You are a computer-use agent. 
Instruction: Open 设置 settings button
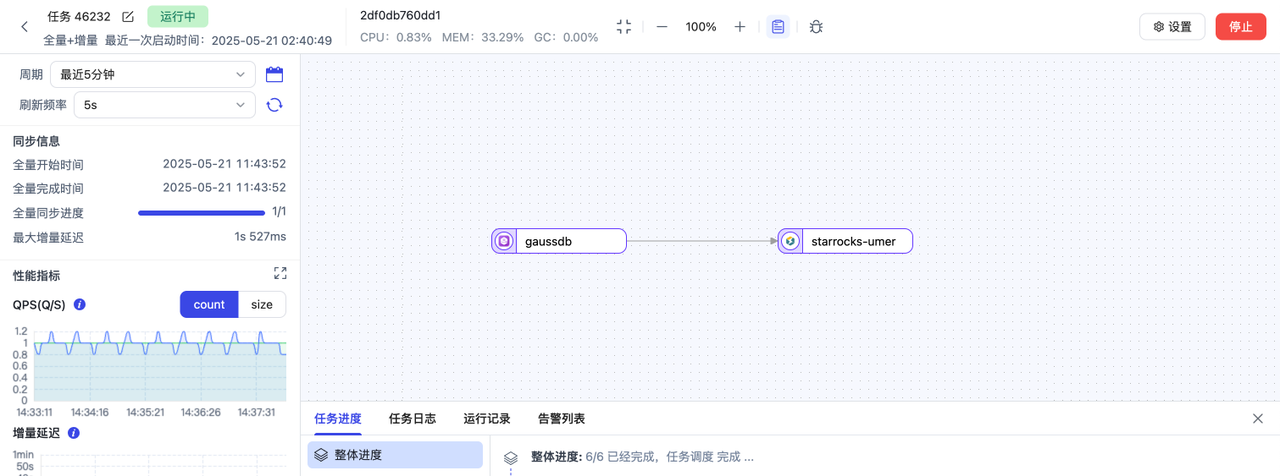pyautogui.click(x=1172, y=27)
